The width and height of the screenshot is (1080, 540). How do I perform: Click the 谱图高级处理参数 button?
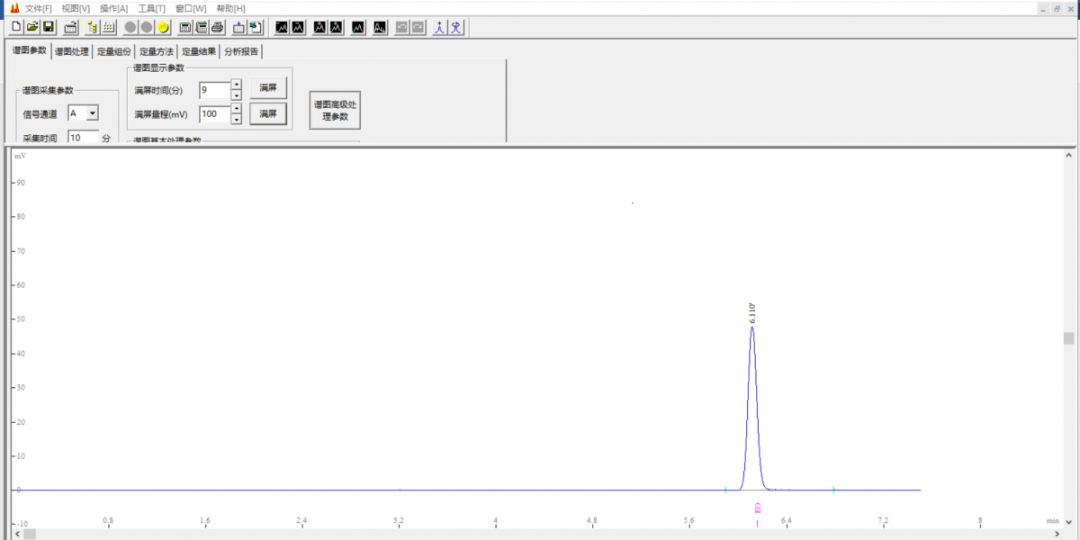pyautogui.click(x=334, y=111)
